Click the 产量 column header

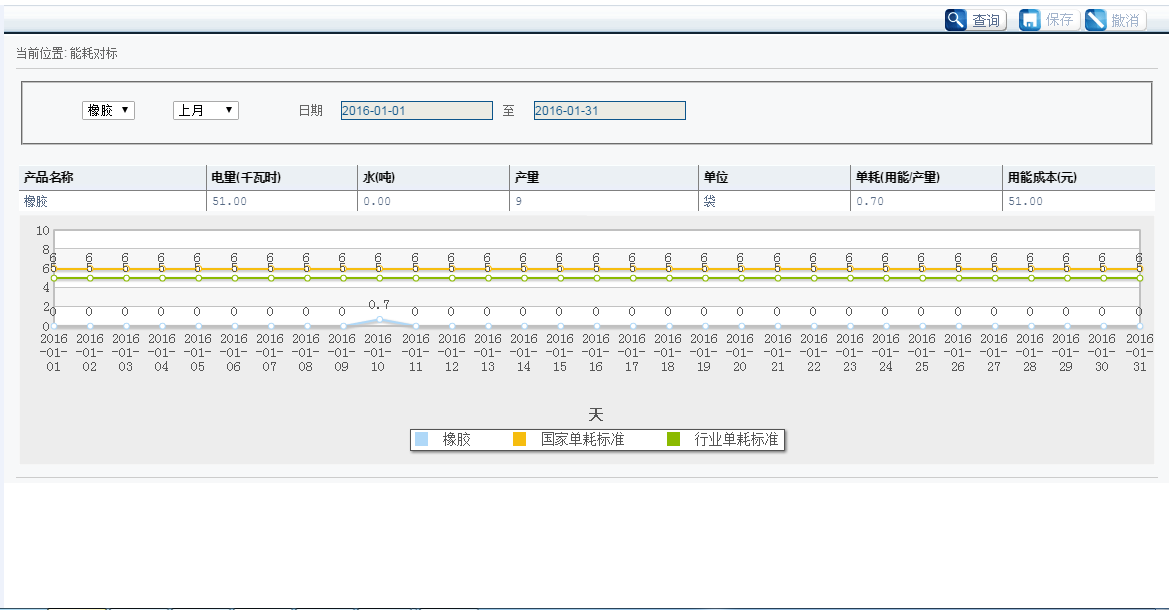pos(604,177)
